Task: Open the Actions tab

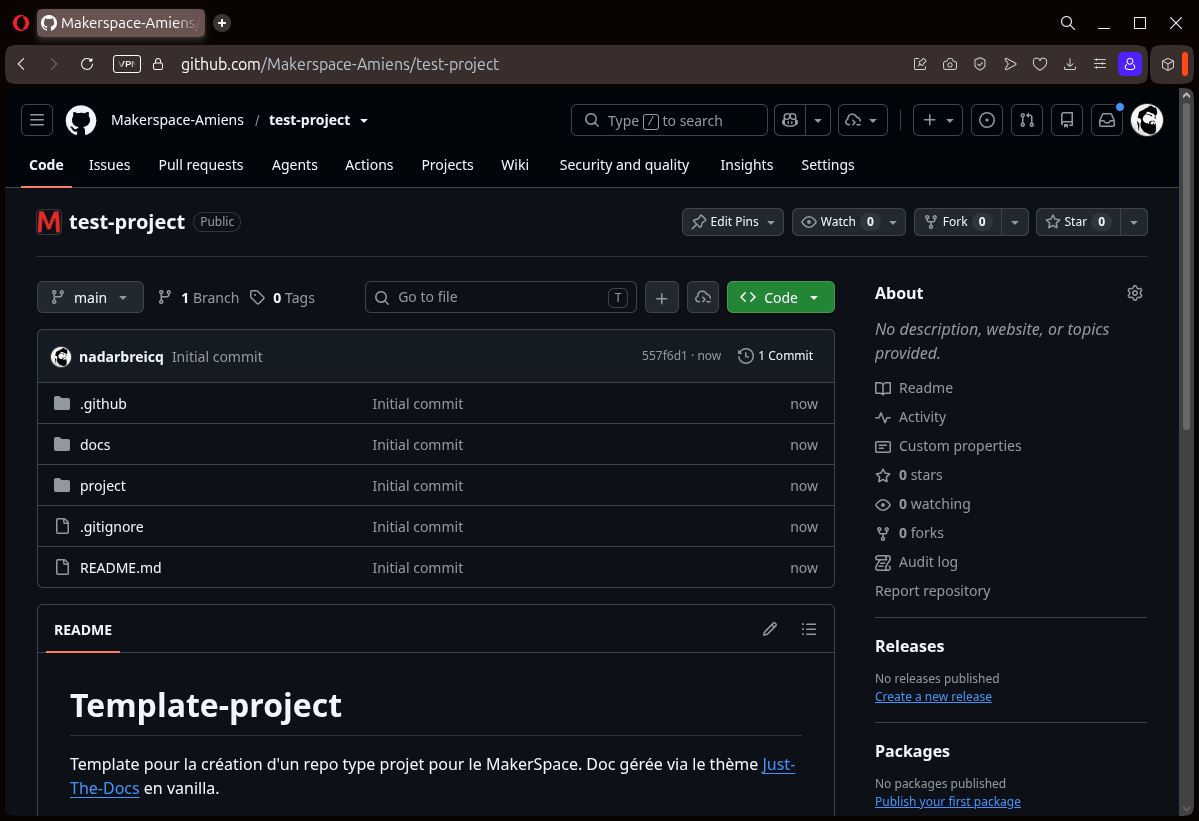Action: tap(369, 165)
